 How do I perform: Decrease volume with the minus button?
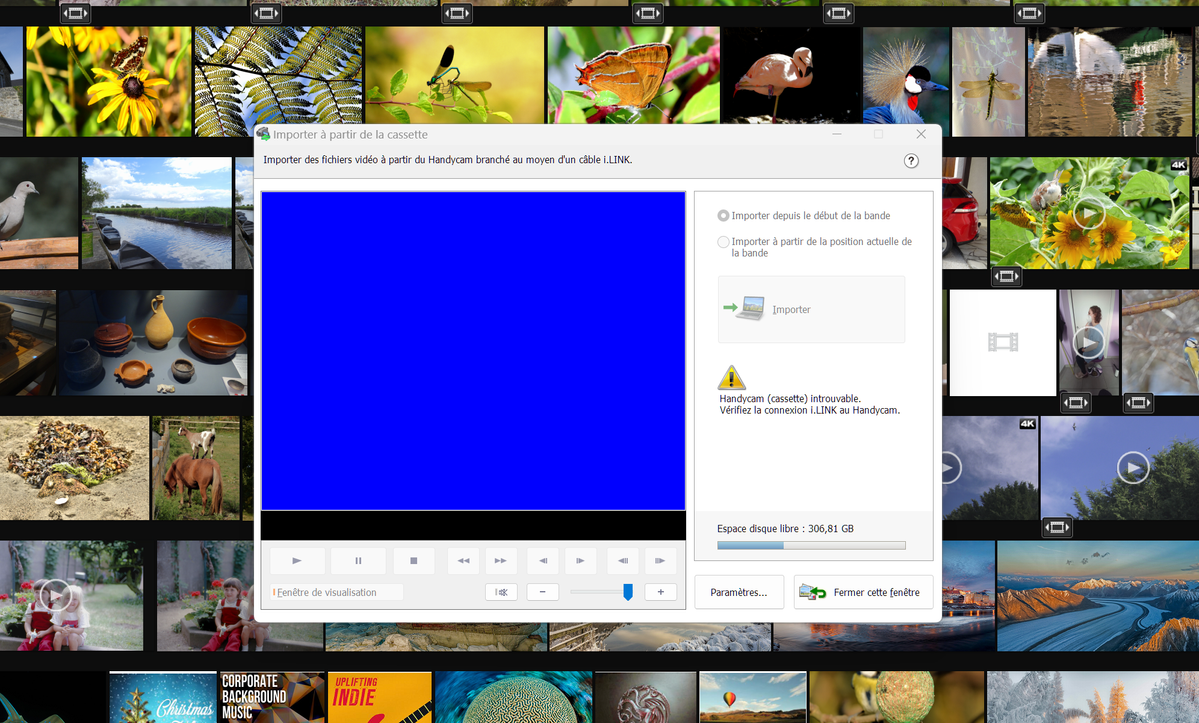[542, 592]
